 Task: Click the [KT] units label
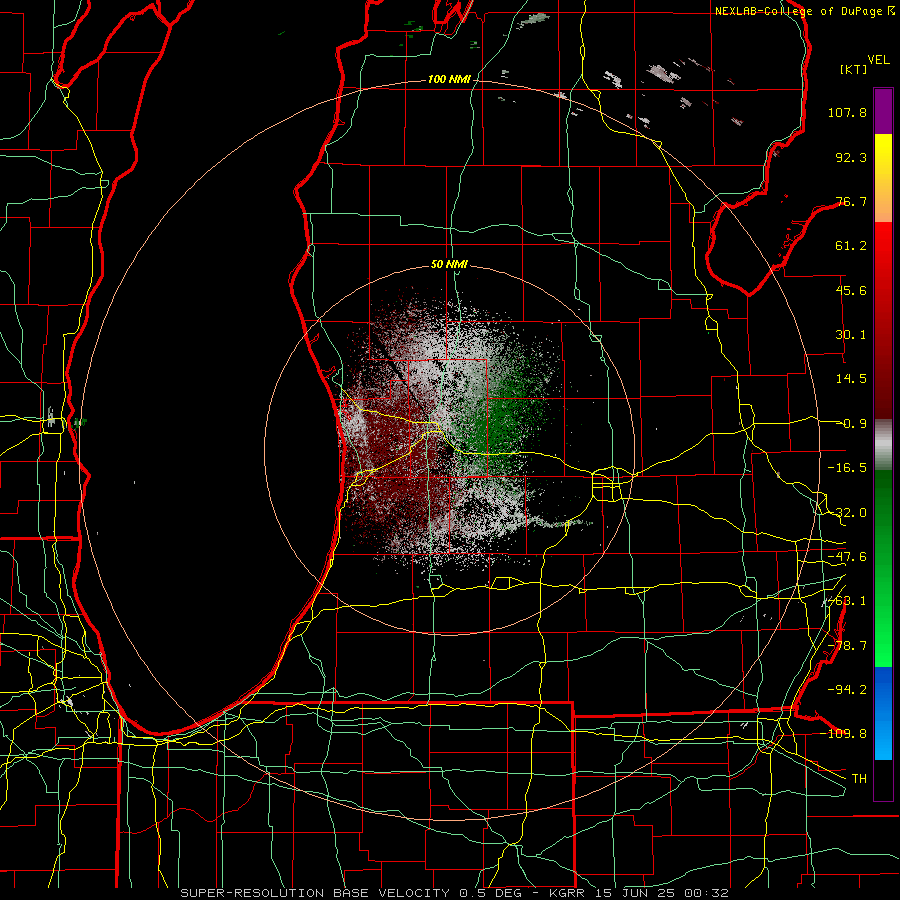coord(854,69)
